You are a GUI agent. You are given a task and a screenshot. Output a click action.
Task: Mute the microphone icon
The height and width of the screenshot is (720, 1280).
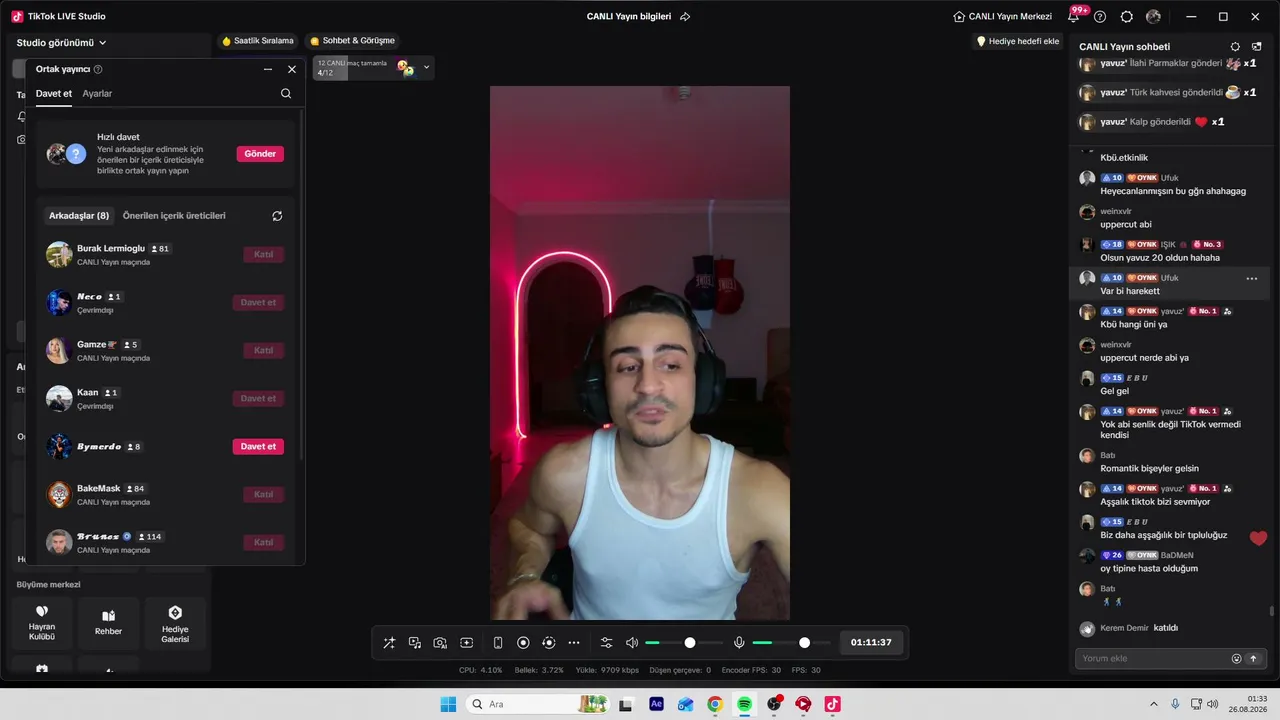[x=739, y=643]
